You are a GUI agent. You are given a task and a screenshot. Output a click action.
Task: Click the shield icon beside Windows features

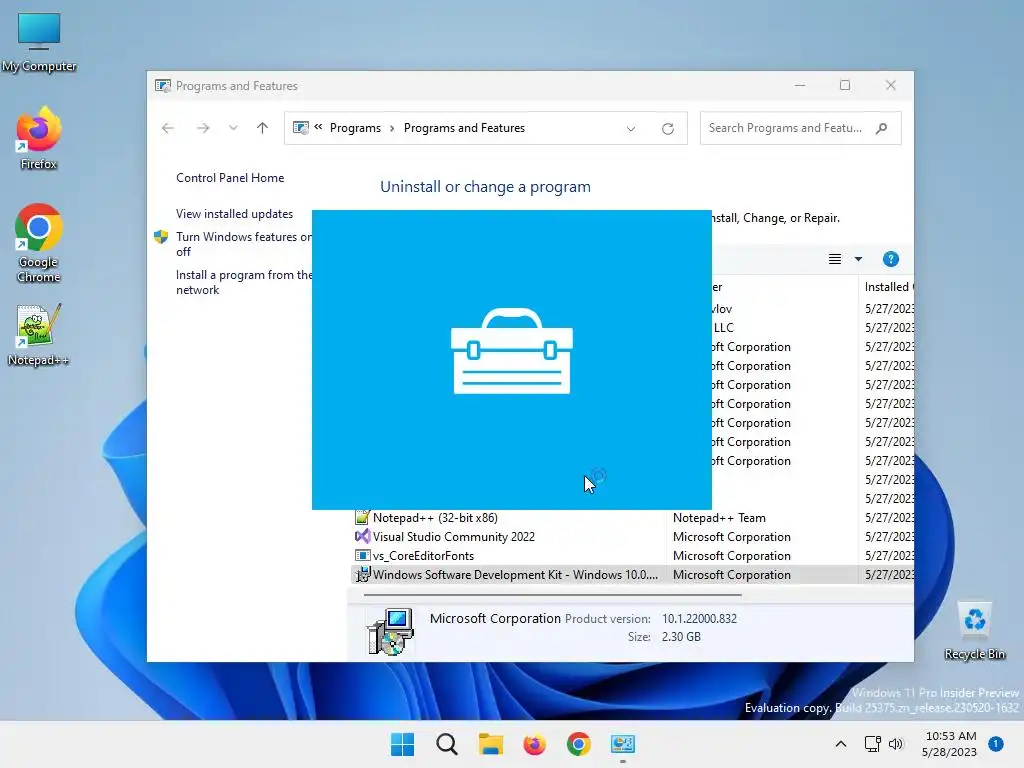point(161,236)
